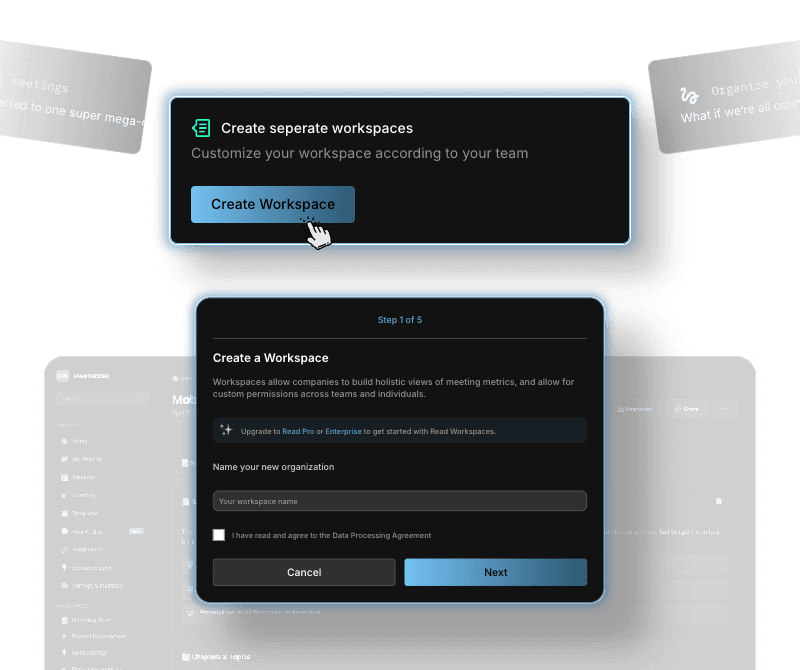Viewport: 800px width, 670px height.
Task: Click the app logo in background sidebar
Action: point(62,376)
